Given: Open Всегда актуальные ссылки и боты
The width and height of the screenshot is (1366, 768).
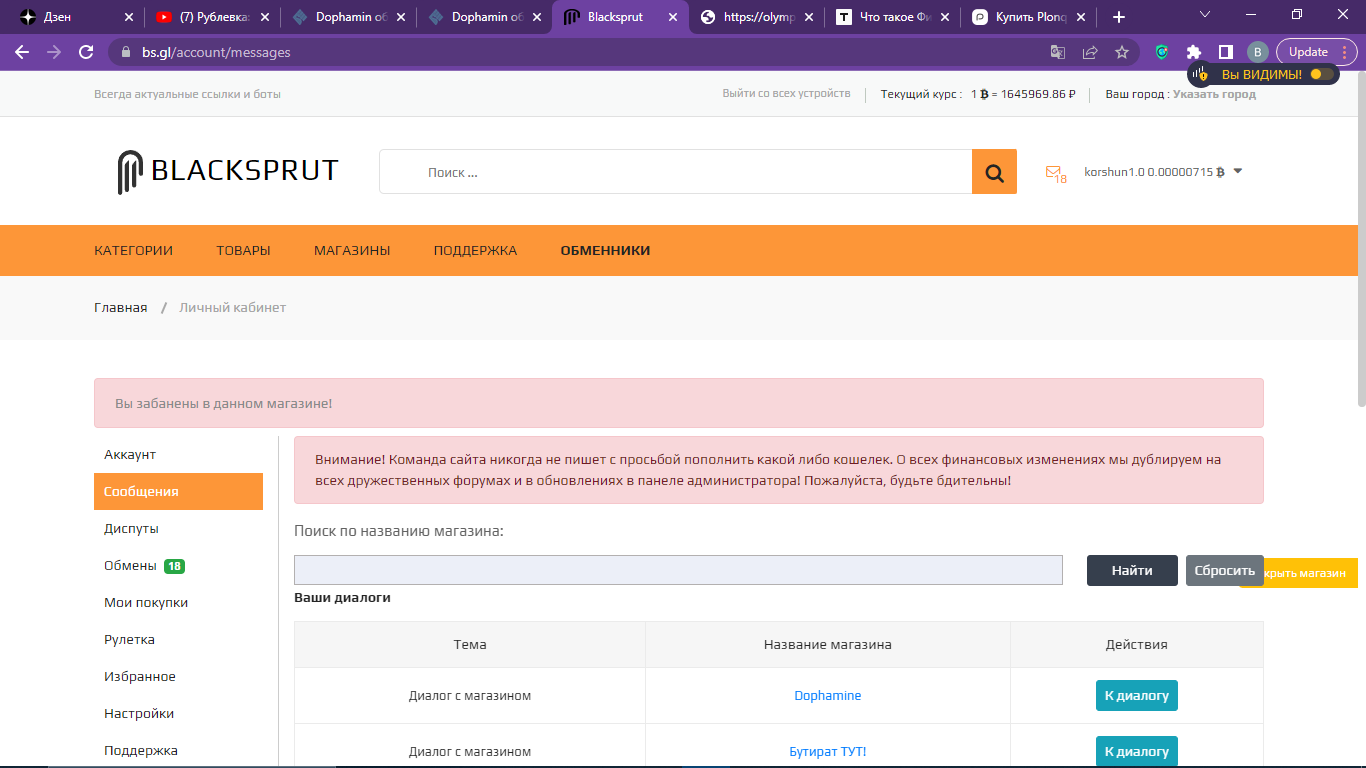Looking at the screenshot, I should tap(187, 94).
